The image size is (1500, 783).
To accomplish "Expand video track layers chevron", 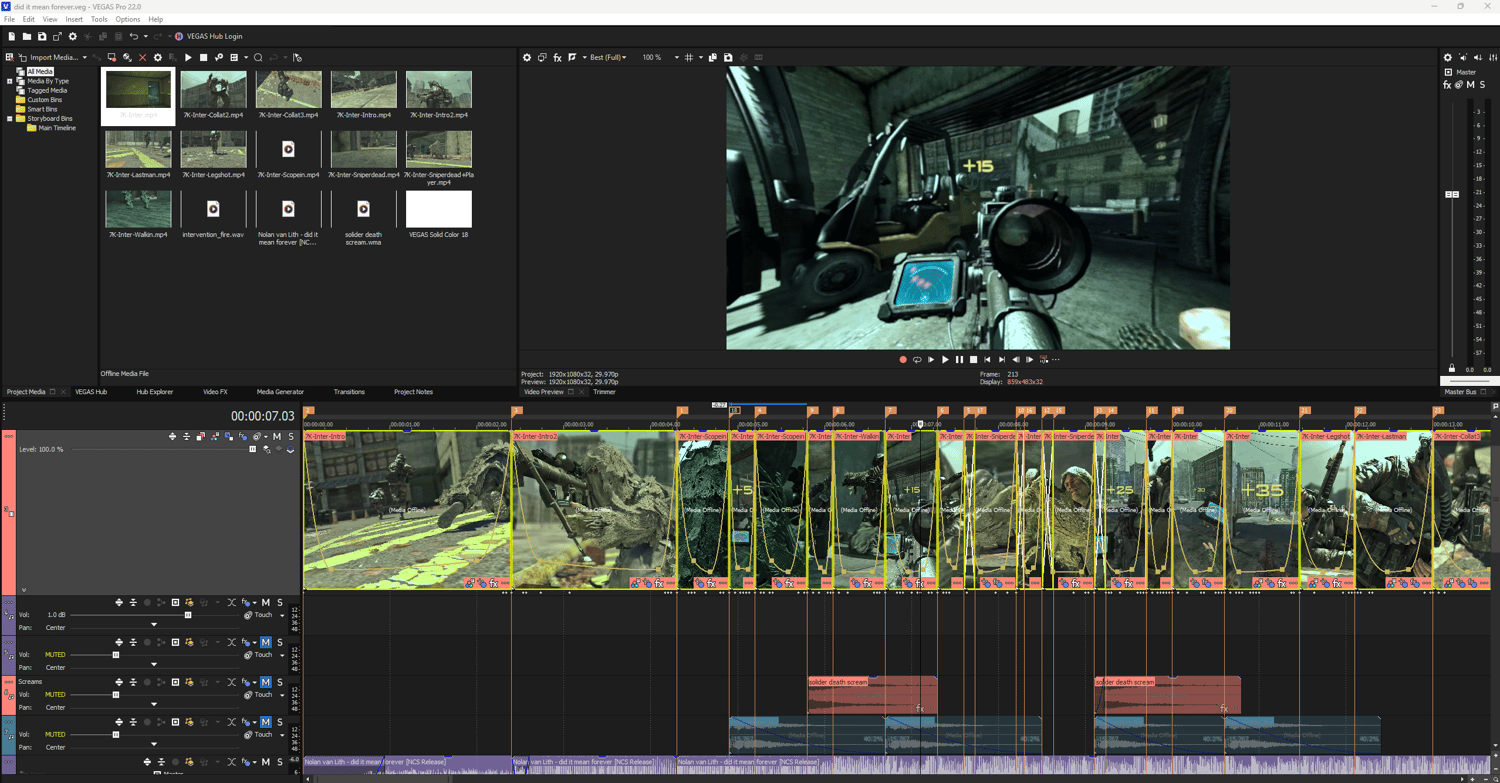I will [x=24, y=590].
